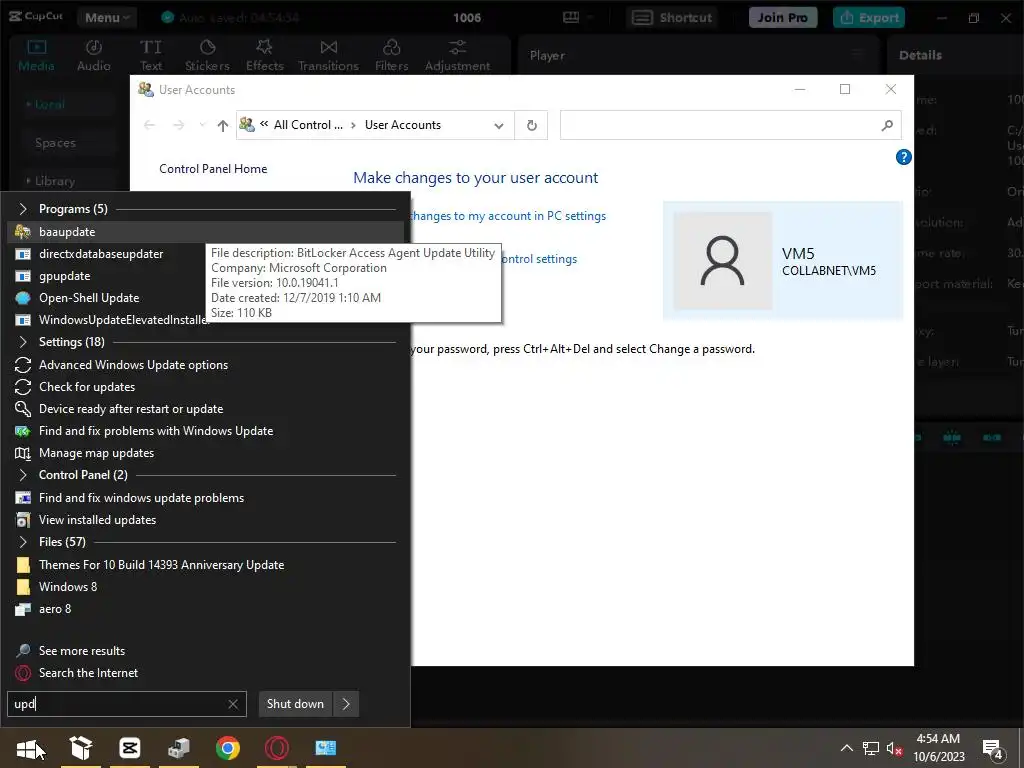
Task: Click CapCut Shortcut button
Action: (x=672, y=18)
